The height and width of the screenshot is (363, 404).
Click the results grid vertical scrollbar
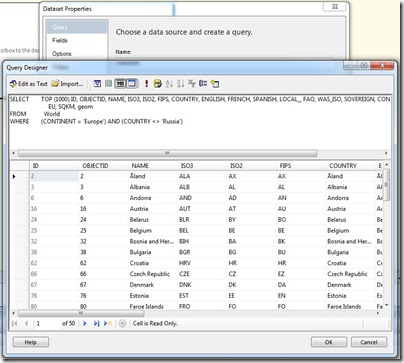coord(386,184)
